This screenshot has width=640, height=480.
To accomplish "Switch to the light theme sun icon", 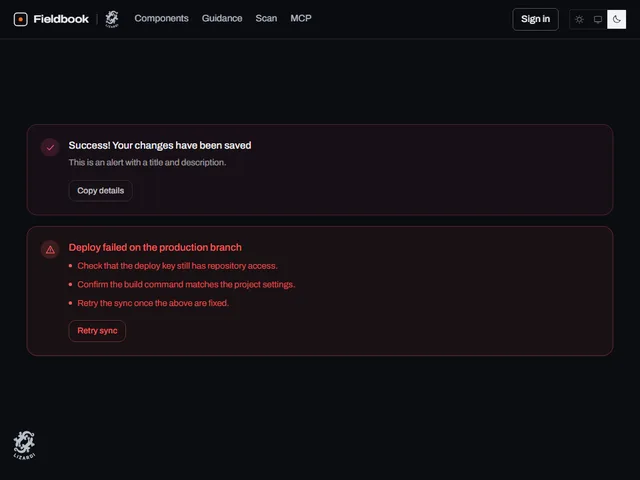I will (x=579, y=20).
